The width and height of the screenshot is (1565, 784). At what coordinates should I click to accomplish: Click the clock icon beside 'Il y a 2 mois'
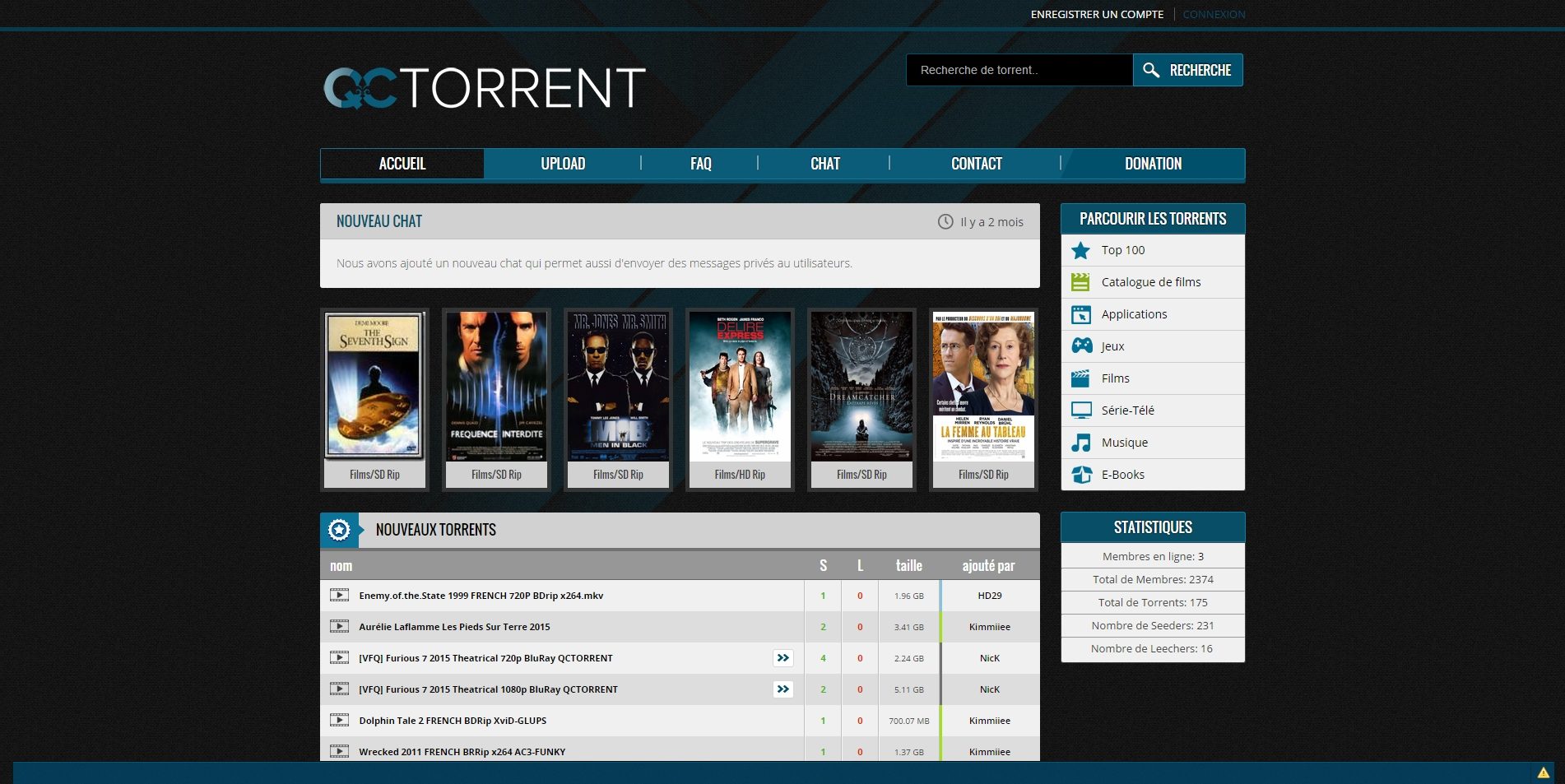(x=945, y=222)
